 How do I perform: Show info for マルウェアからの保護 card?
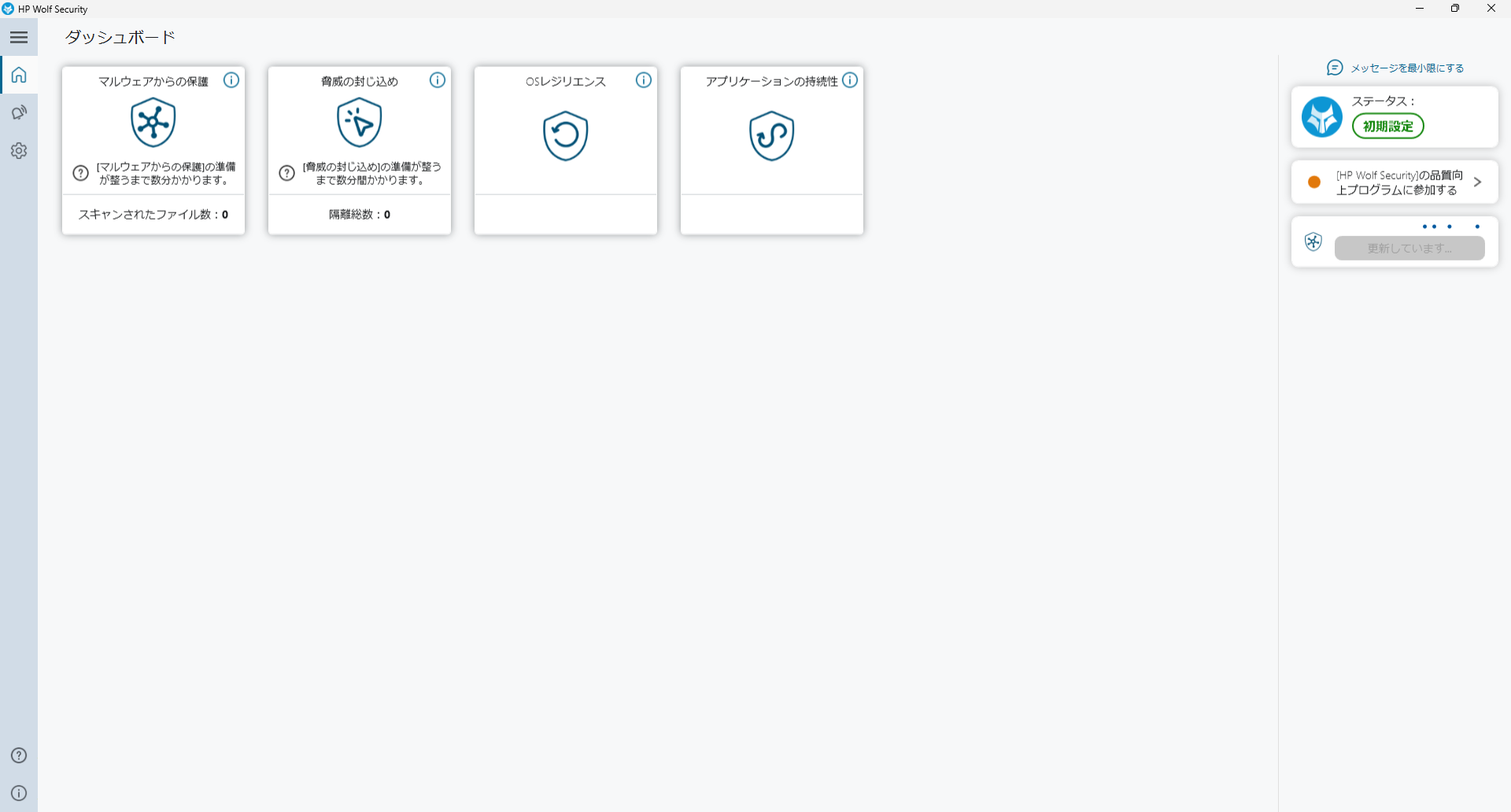[x=231, y=80]
